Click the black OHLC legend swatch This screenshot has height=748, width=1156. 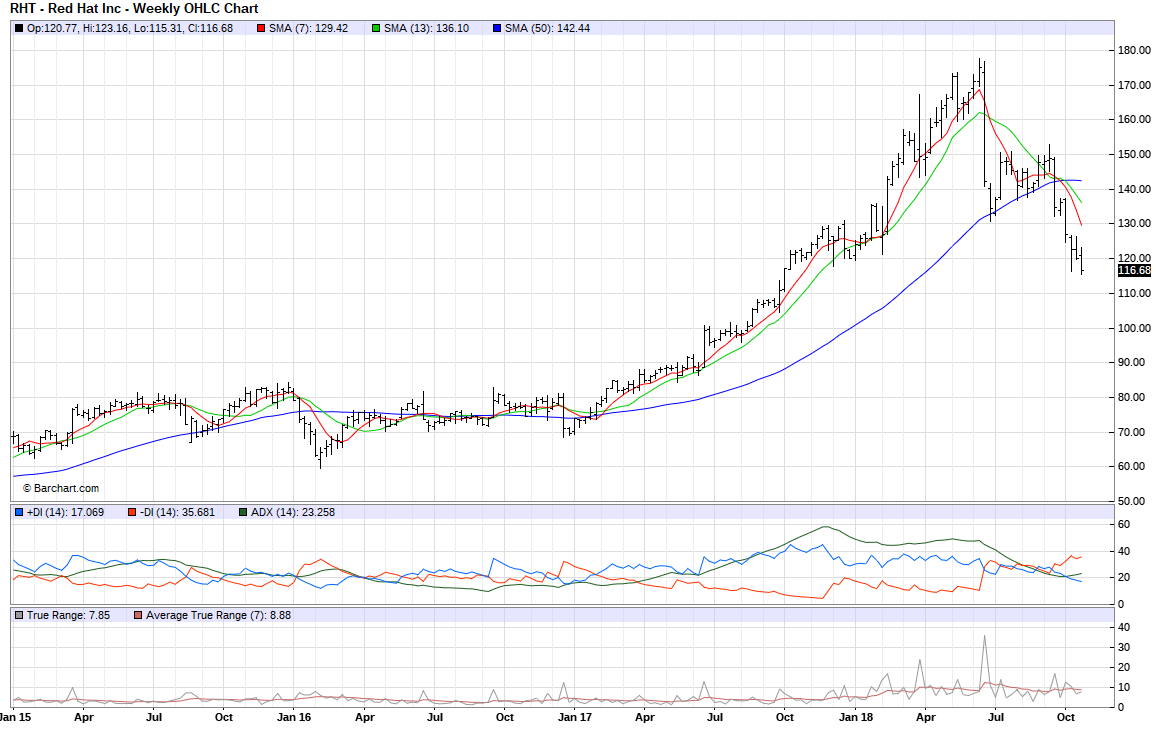tap(19, 29)
